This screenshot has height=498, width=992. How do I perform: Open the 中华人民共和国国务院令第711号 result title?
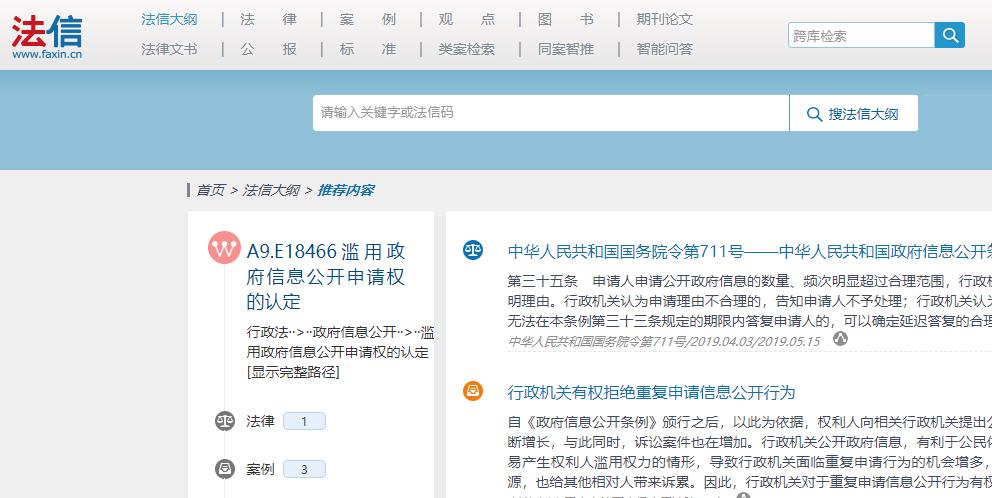pyautogui.click(x=749, y=251)
